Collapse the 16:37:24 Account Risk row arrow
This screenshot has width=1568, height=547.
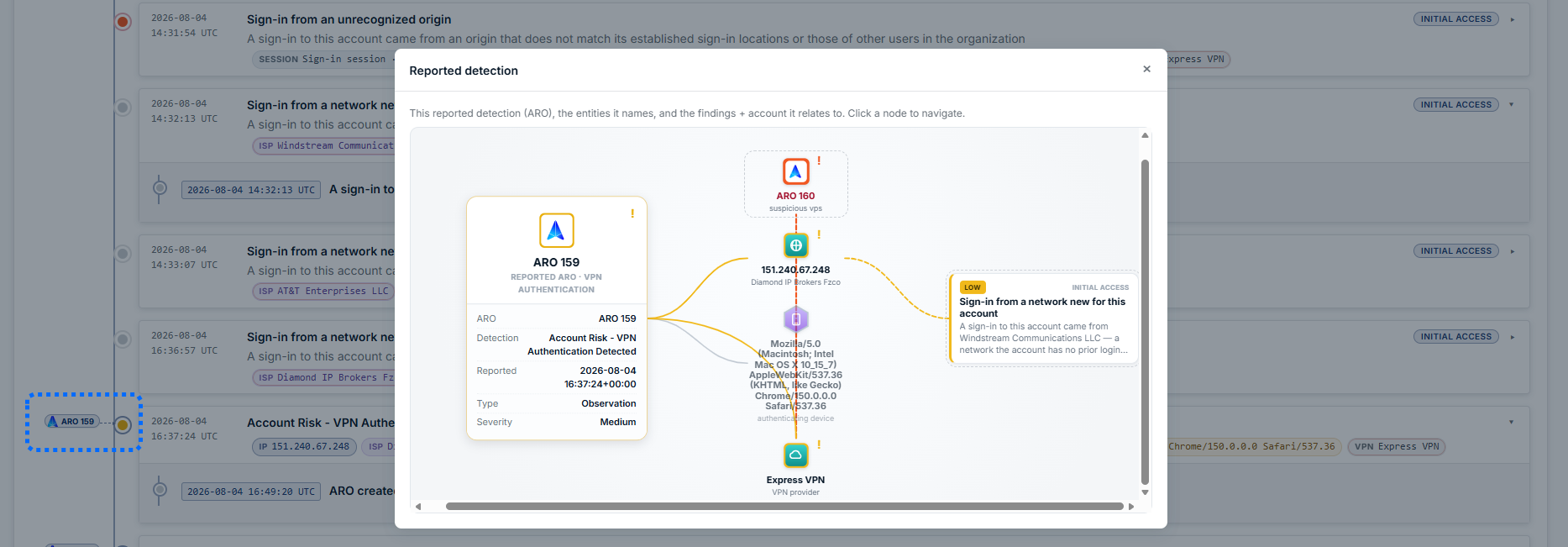coord(1512,423)
